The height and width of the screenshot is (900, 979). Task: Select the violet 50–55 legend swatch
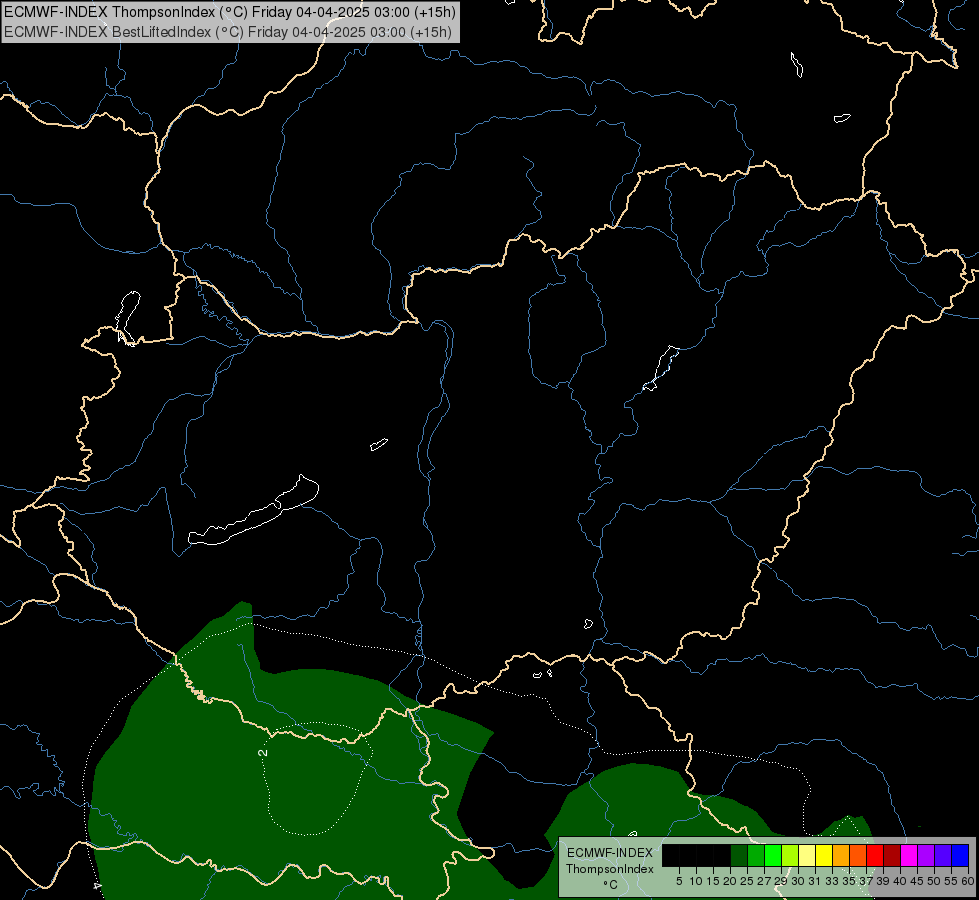pyautogui.click(x=943, y=855)
